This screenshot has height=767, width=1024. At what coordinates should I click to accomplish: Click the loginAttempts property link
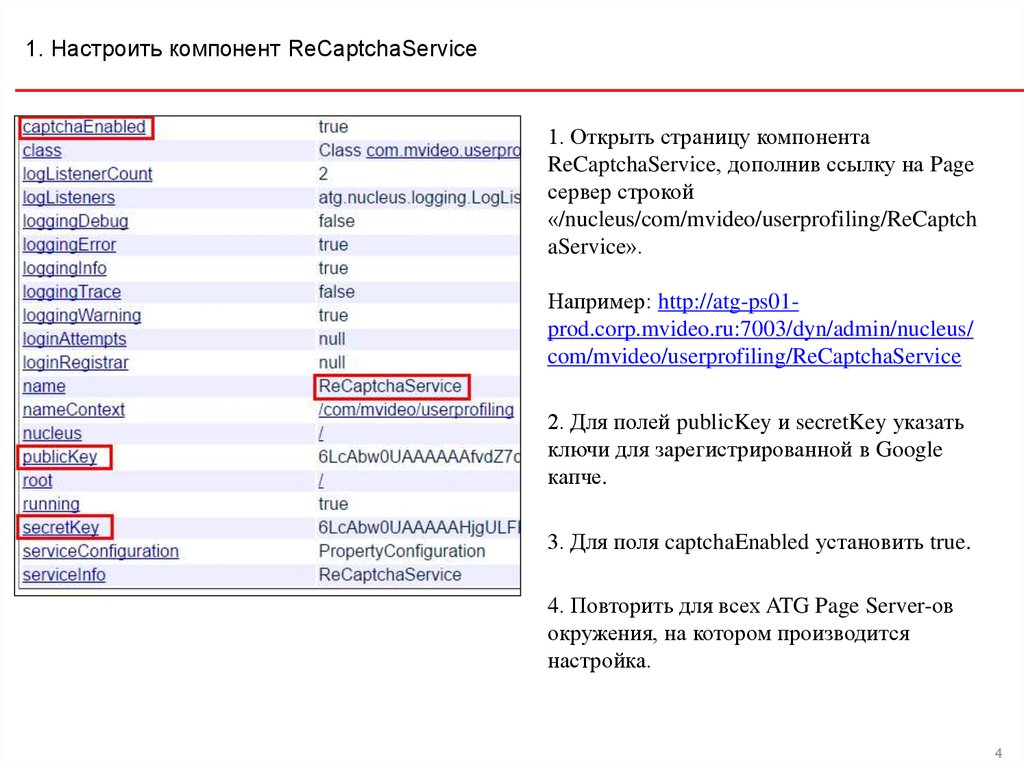click(x=74, y=339)
